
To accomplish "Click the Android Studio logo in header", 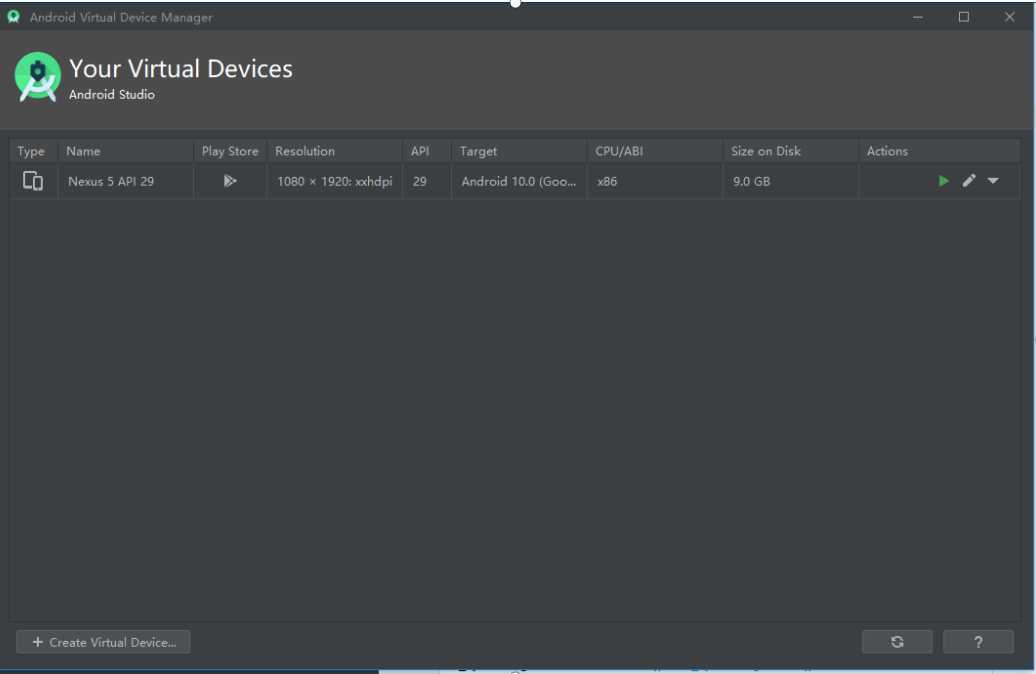I will click(x=38, y=77).
